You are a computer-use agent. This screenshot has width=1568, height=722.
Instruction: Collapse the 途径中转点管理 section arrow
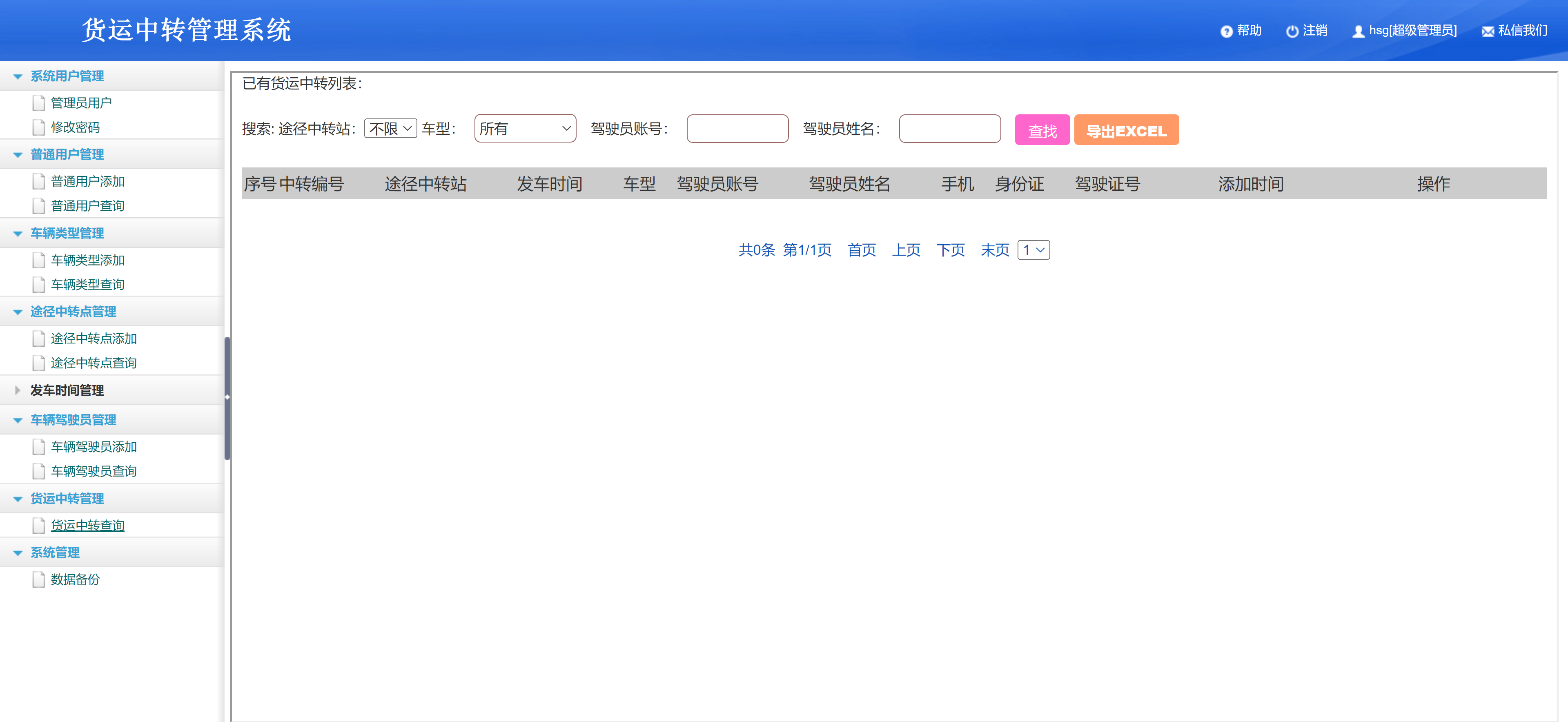[18, 312]
